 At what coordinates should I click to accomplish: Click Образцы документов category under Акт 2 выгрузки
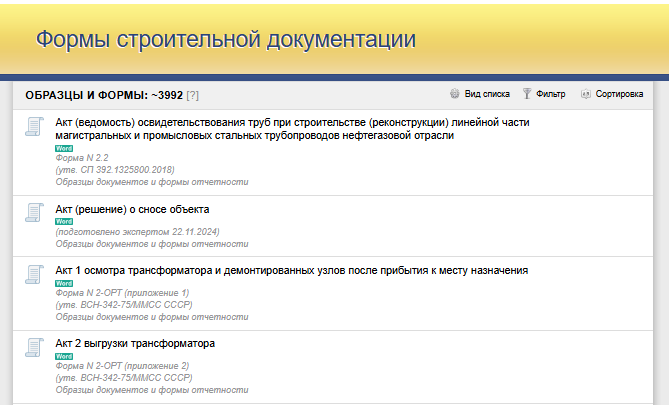click(x=152, y=390)
